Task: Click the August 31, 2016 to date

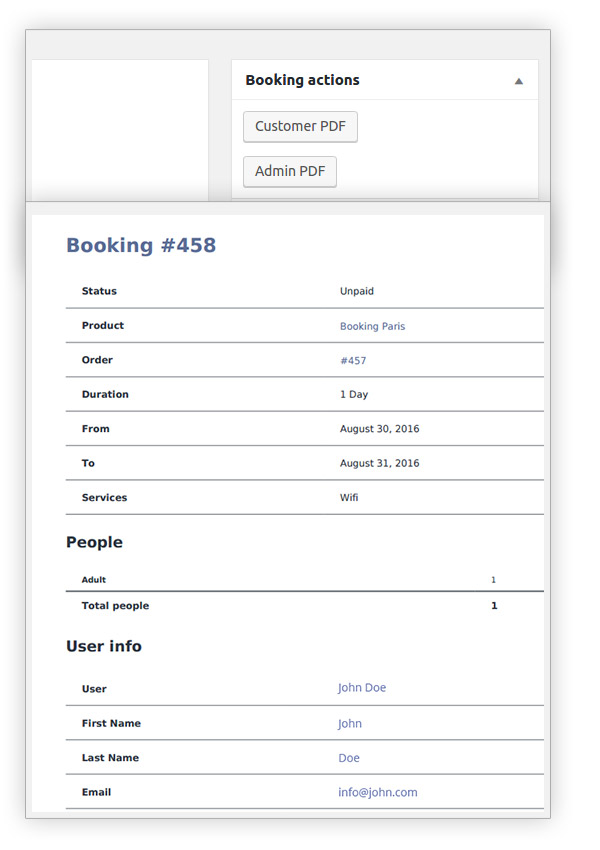Action: coord(379,463)
